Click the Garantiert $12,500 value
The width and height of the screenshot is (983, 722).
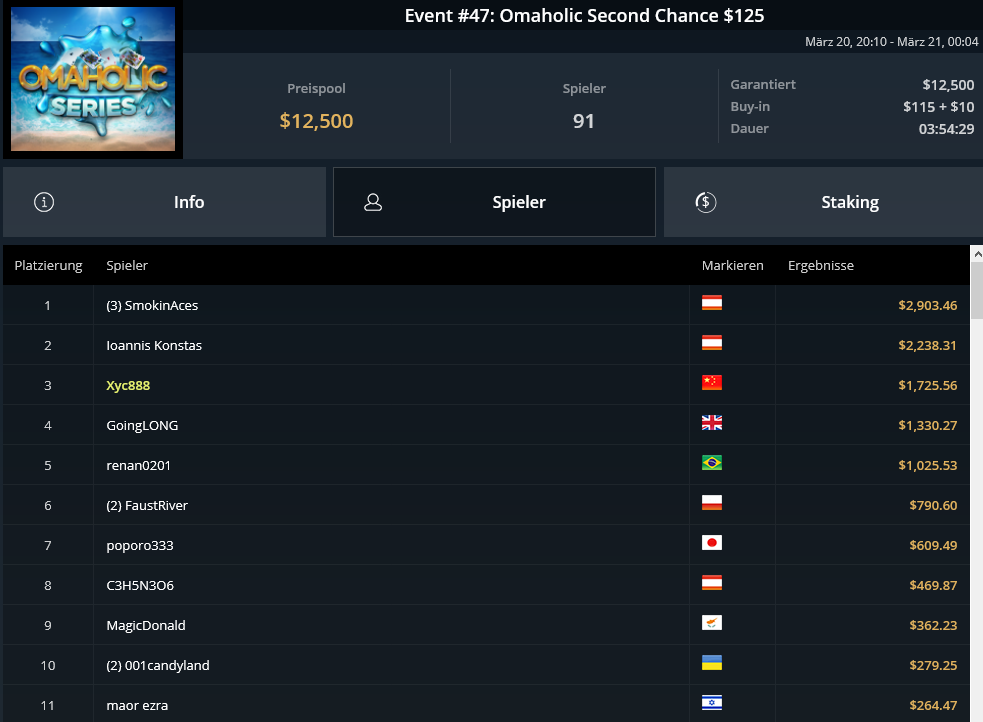(x=948, y=85)
